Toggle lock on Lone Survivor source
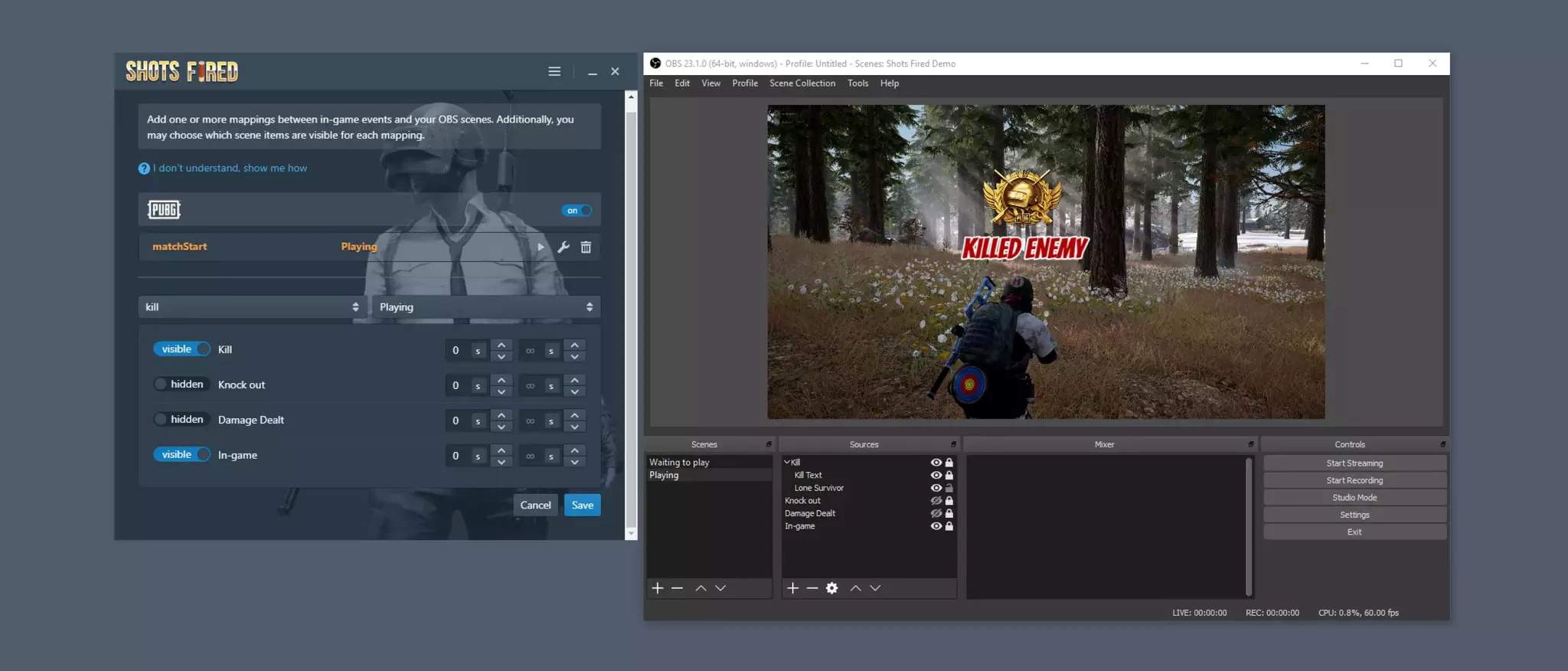 [x=949, y=488]
